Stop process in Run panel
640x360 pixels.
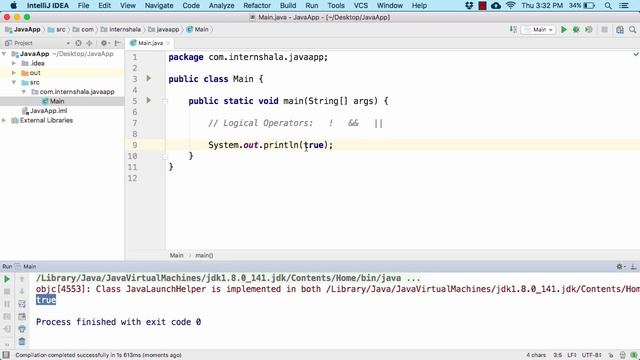[x=7, y=291]
